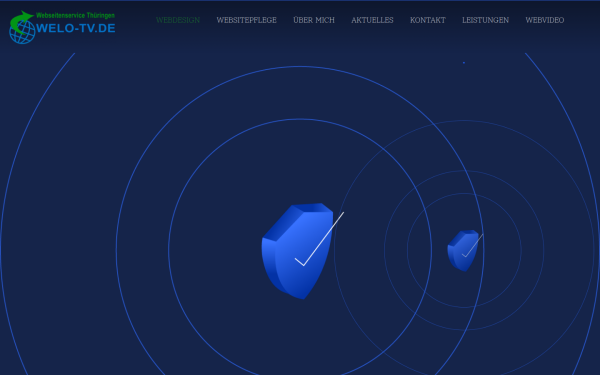Click the Webseitenservice Thüringen tagline
The width and height of the screenshot is (600, 375).
pos(75,15)
